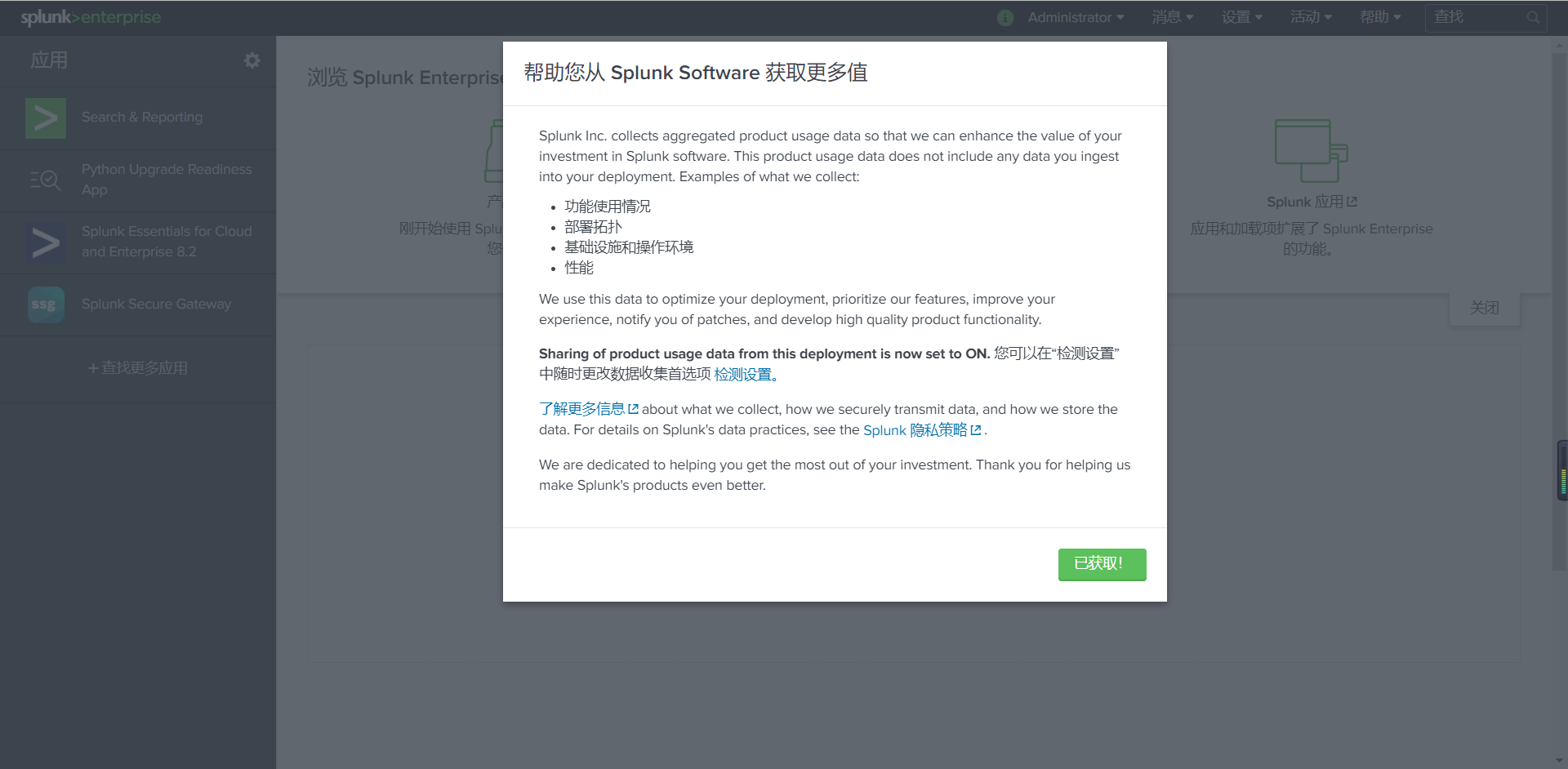Click the green 已获取! button

click(1102, 564)
